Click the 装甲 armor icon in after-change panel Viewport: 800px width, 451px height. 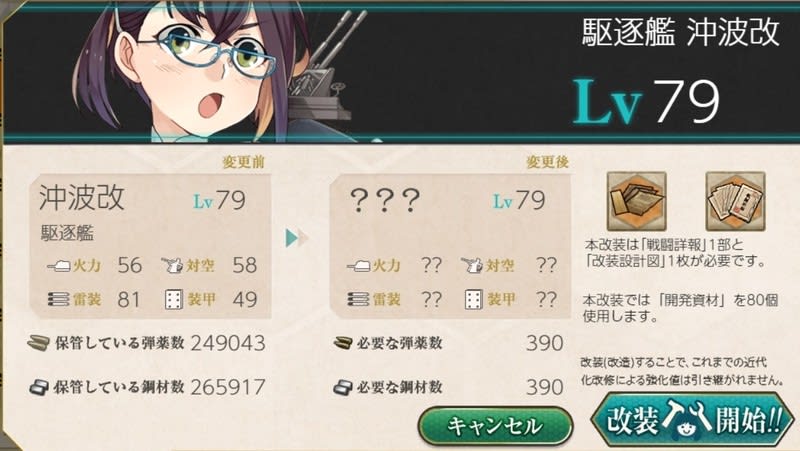(x=473, y=299)
